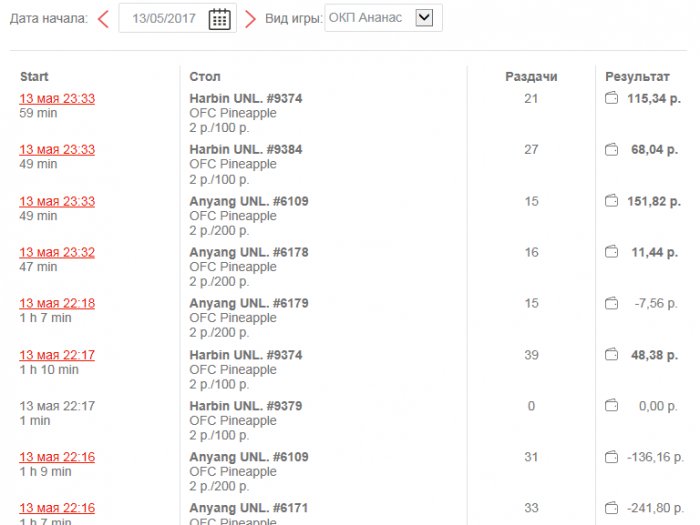Click wallet icon next to 0,00 р.
Viewport: 700px width, 525px height.
pyautogui.click(x=611, y=405)
